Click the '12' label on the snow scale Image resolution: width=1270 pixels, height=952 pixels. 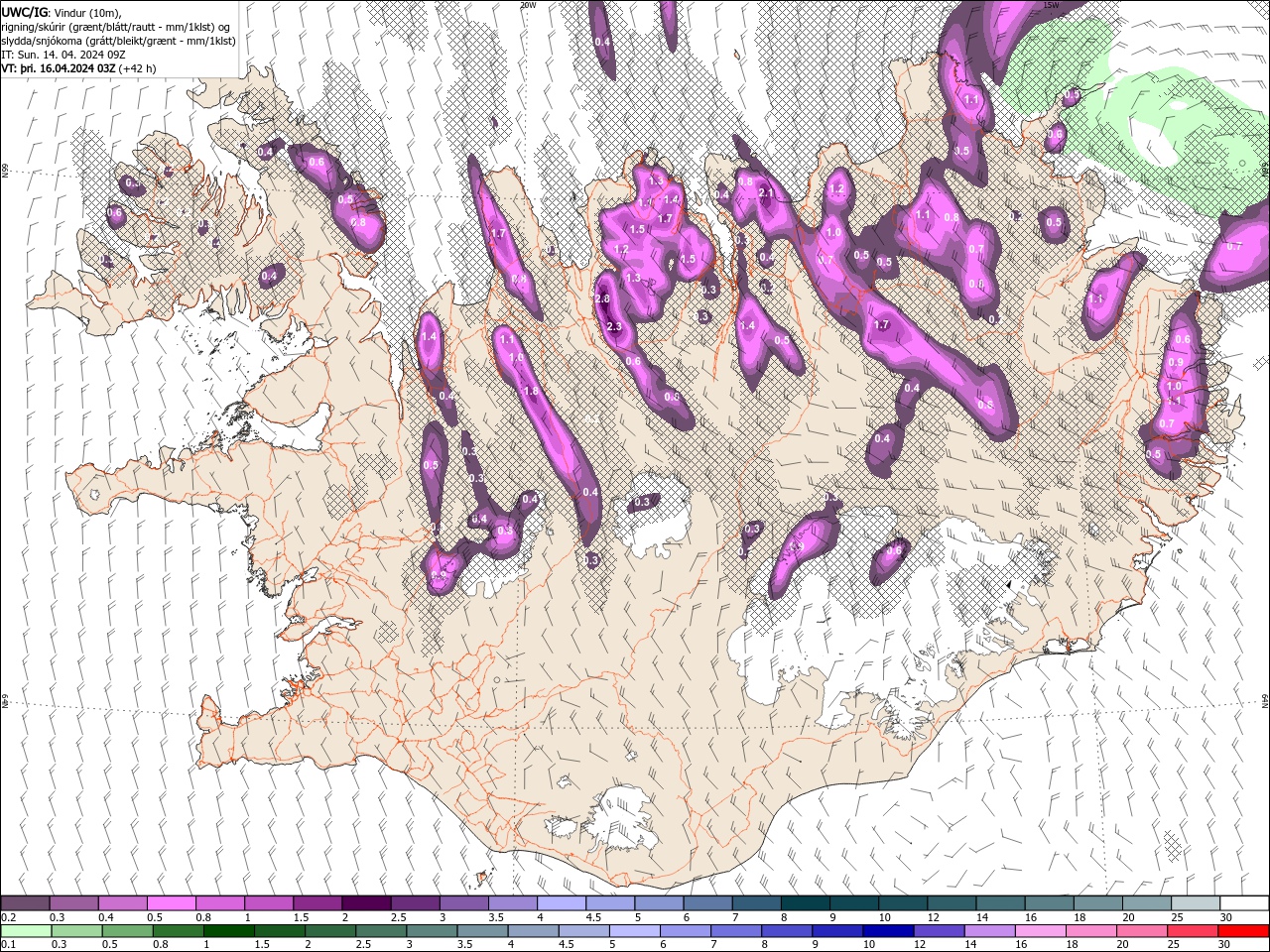point(932,917)
